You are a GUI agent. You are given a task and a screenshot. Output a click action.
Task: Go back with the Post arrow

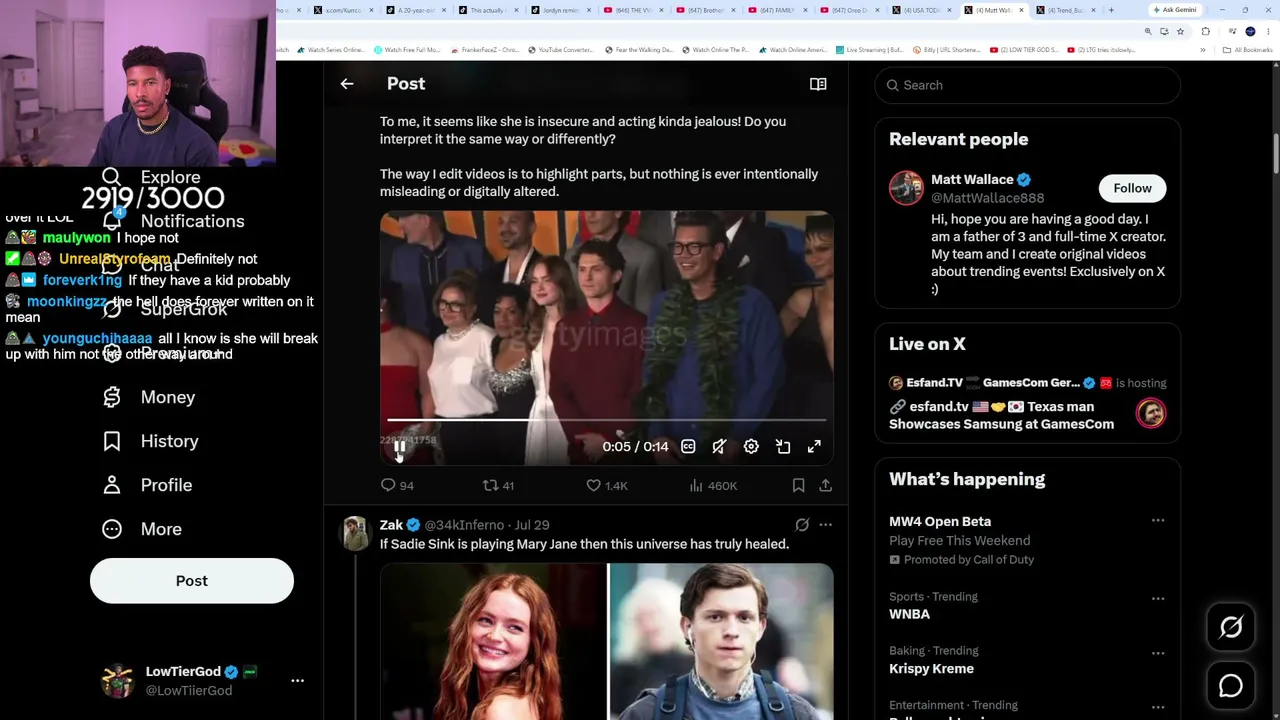coord(347,84)
